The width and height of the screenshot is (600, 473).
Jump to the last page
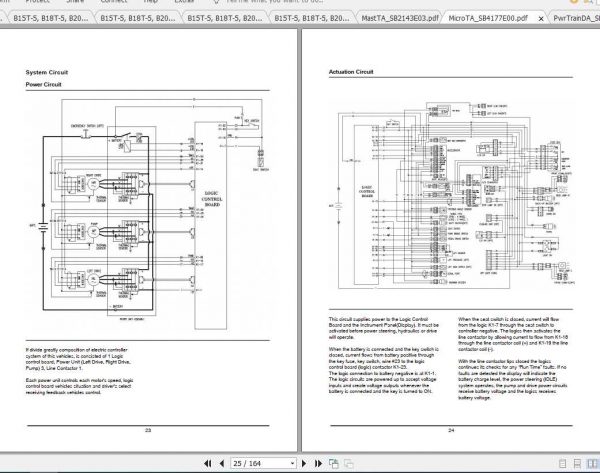(318, 463)
